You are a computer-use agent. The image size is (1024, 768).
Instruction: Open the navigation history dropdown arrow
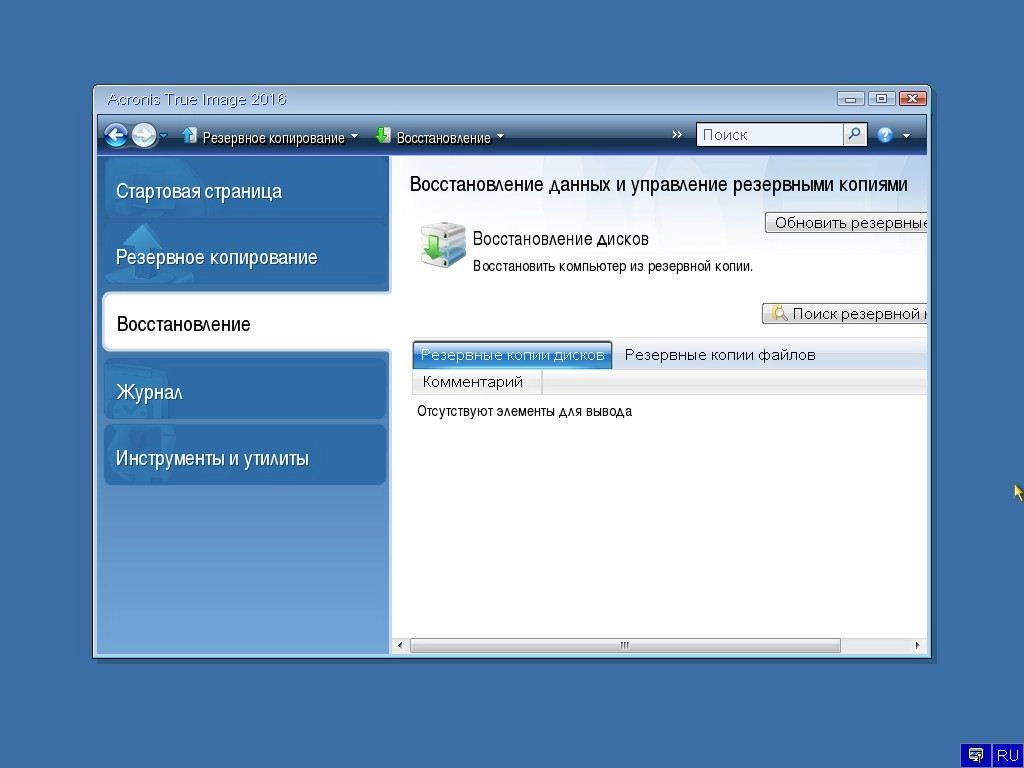click(163, 136)
